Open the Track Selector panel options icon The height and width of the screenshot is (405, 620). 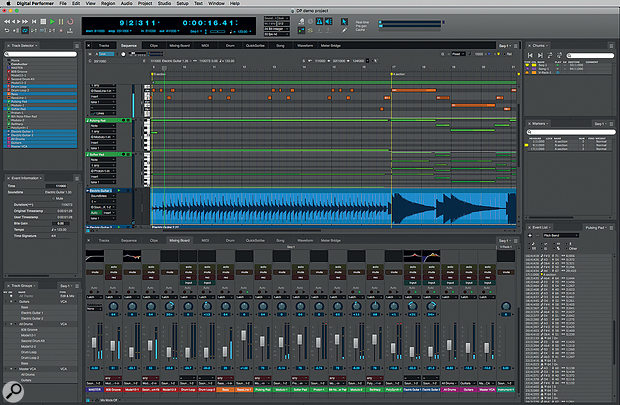[77, 46]
